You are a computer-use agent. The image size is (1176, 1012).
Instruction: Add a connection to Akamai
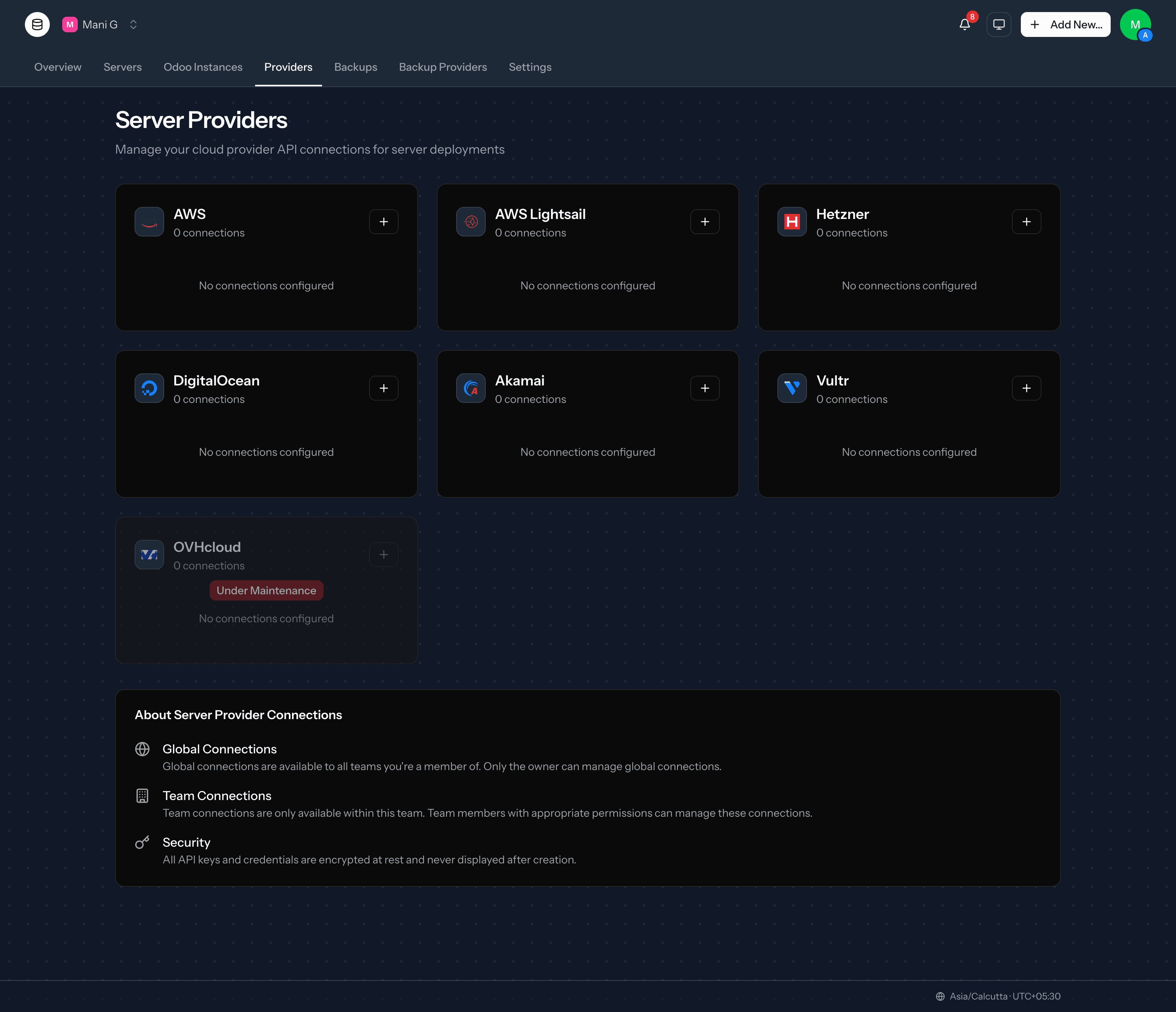pos(705,388)
